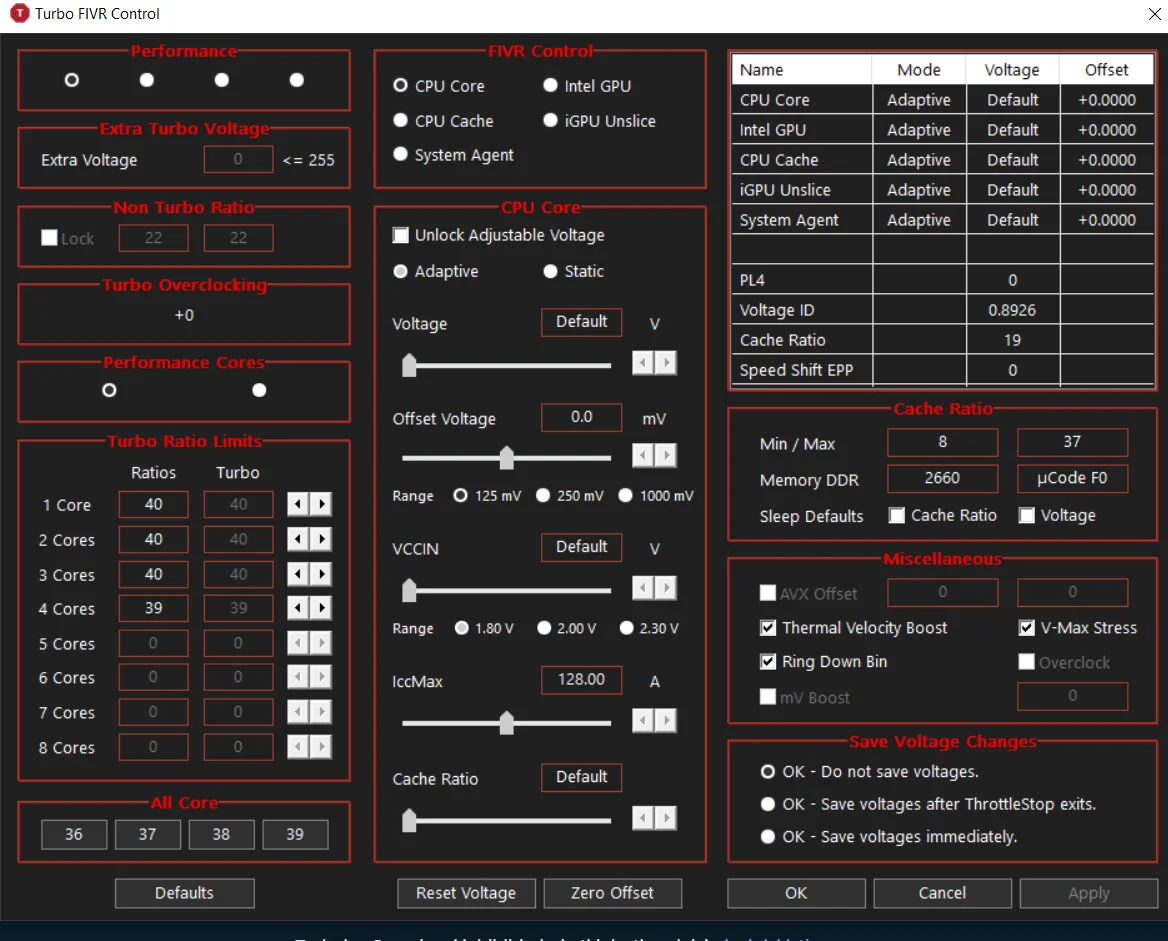
Task: Increase CPU Core Cache Ratio slider right arrow
Action: click(x=666, y=818)
